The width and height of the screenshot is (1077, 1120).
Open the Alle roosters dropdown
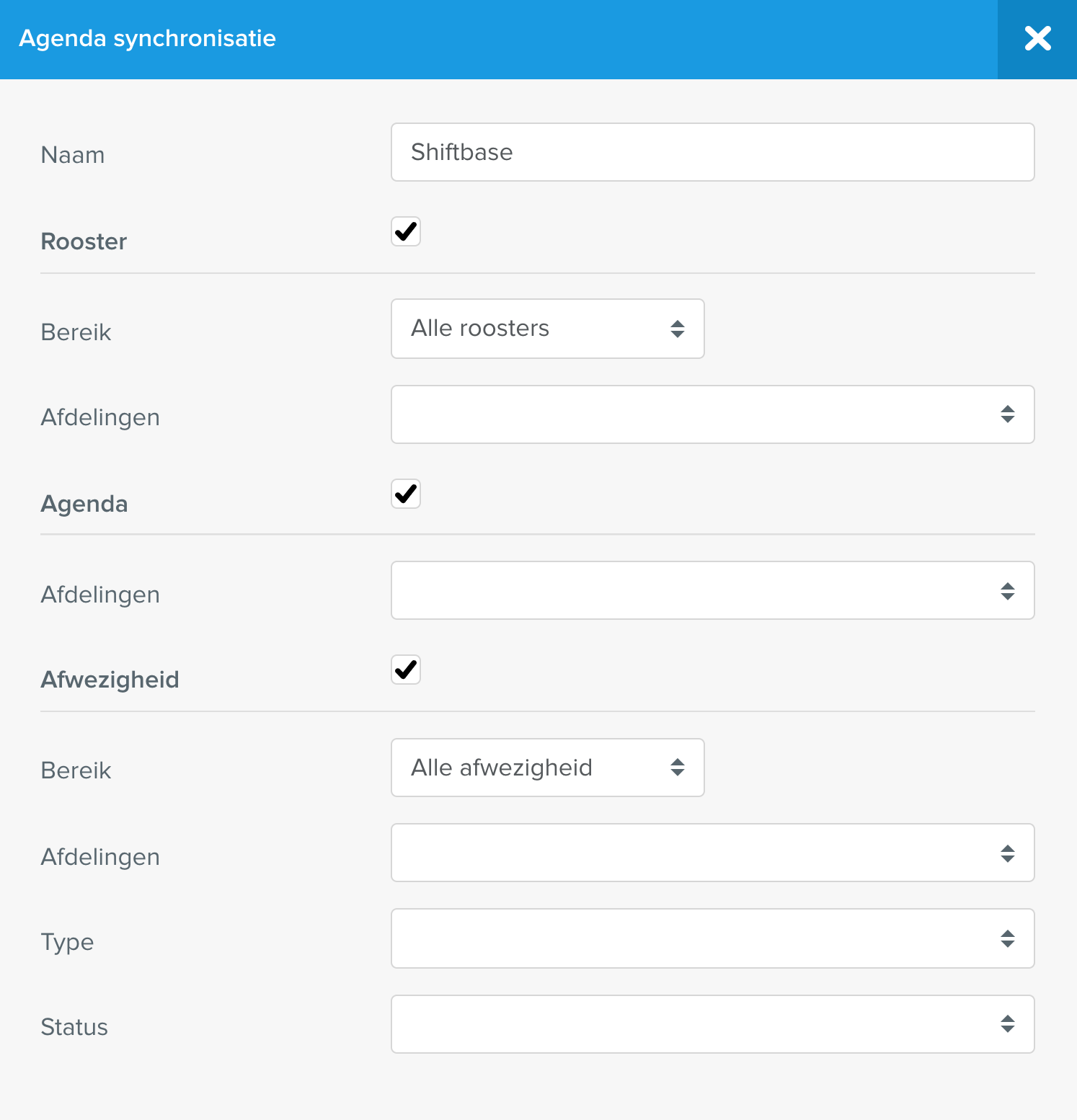[548, 329]
